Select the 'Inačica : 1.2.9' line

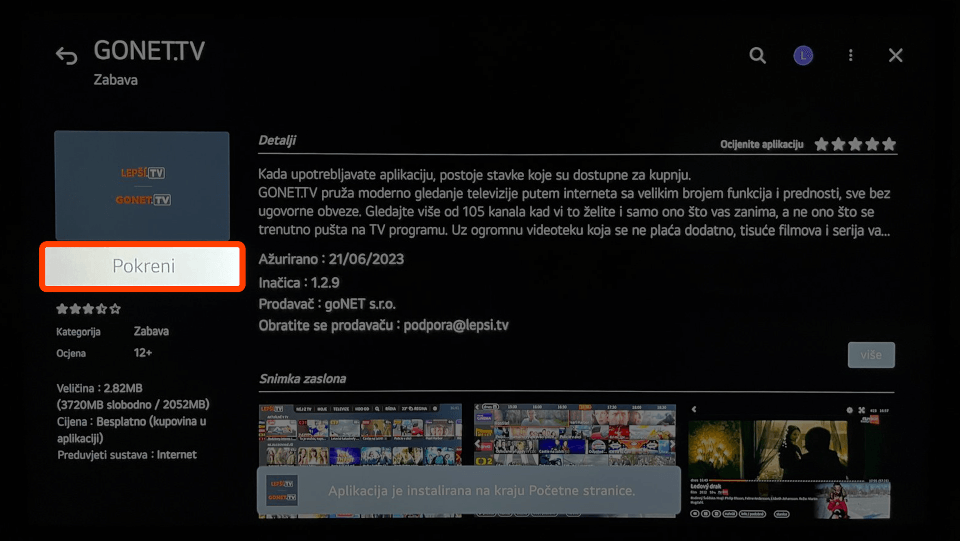pos(299,283)
